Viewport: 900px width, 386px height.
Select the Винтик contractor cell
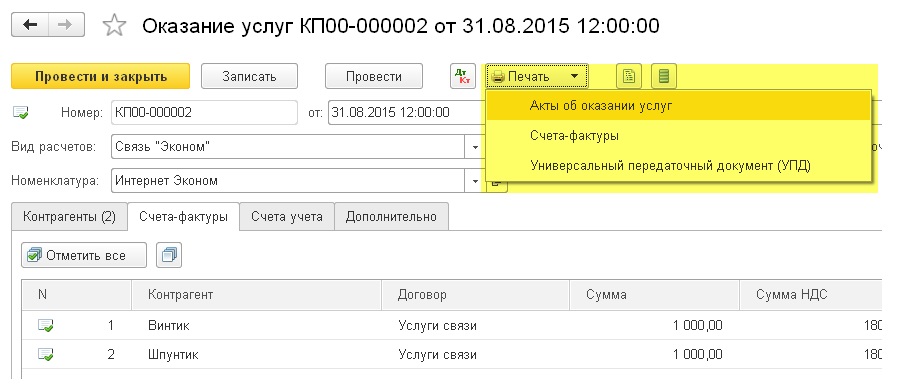point(256,326)
